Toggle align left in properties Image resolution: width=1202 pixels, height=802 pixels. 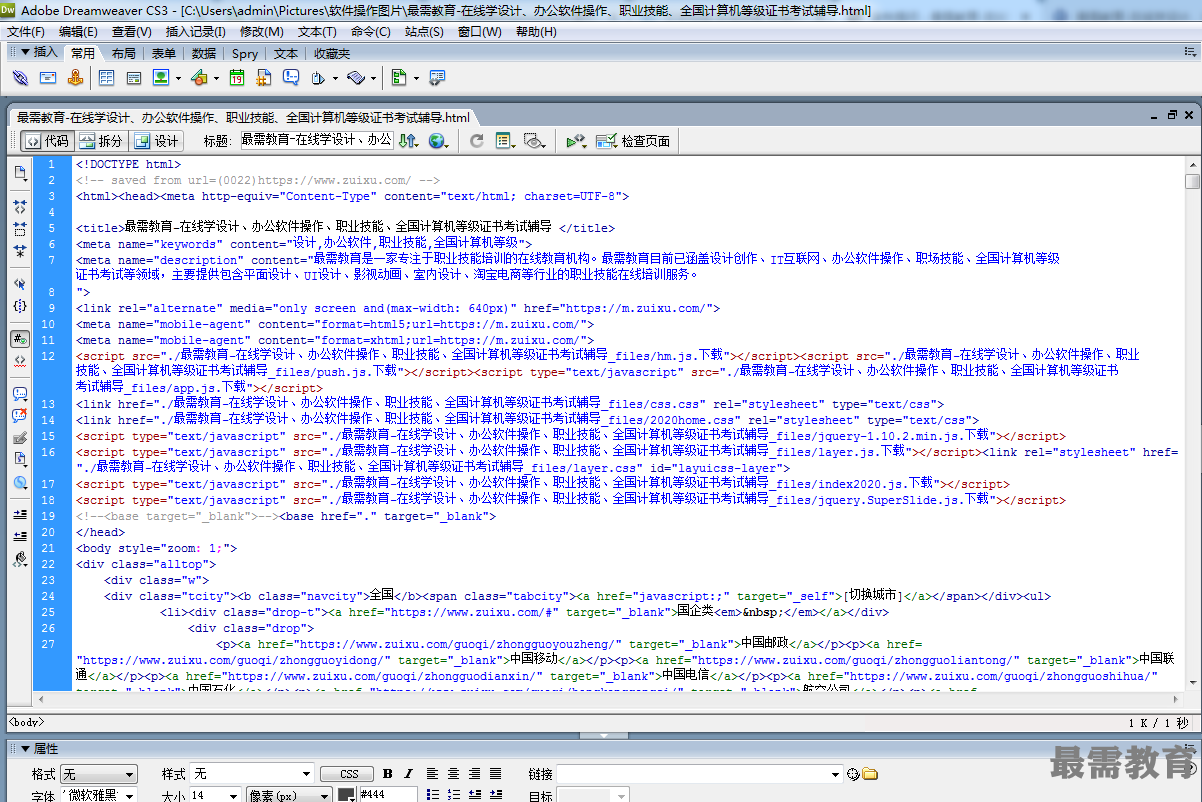(x=432, y=774)
